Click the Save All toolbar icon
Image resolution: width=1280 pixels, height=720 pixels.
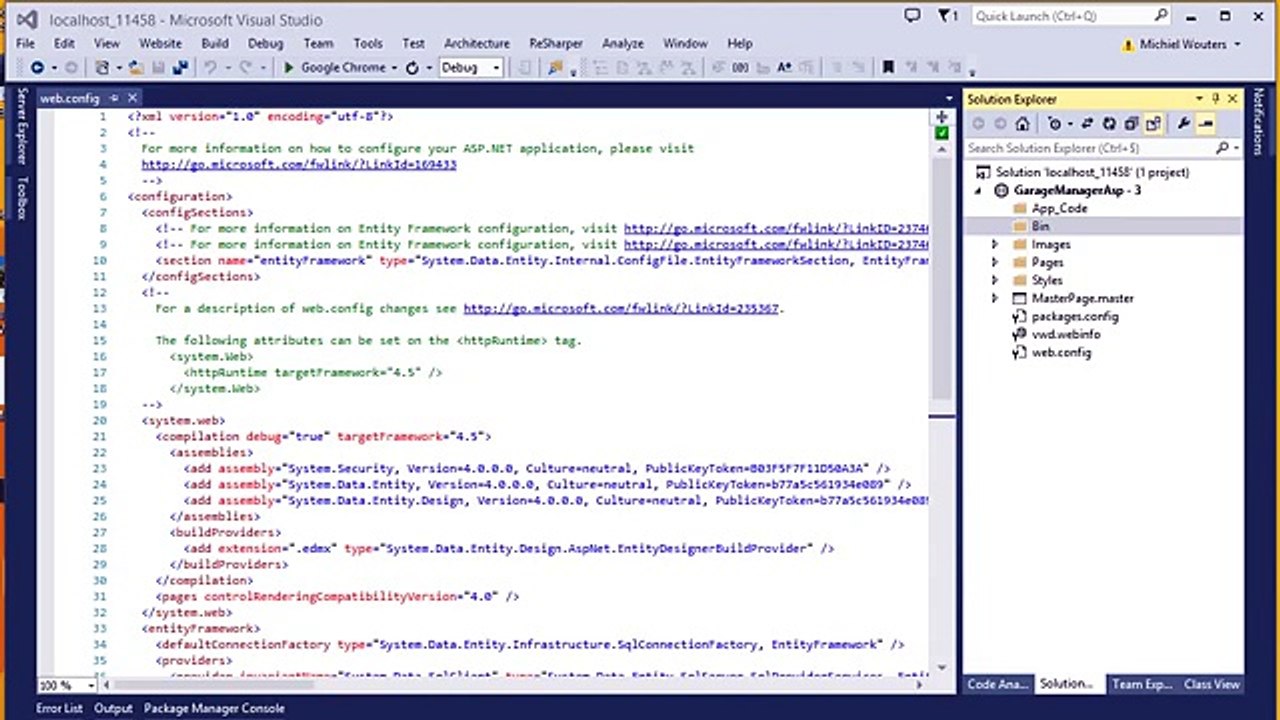click(x=181, y=68)
